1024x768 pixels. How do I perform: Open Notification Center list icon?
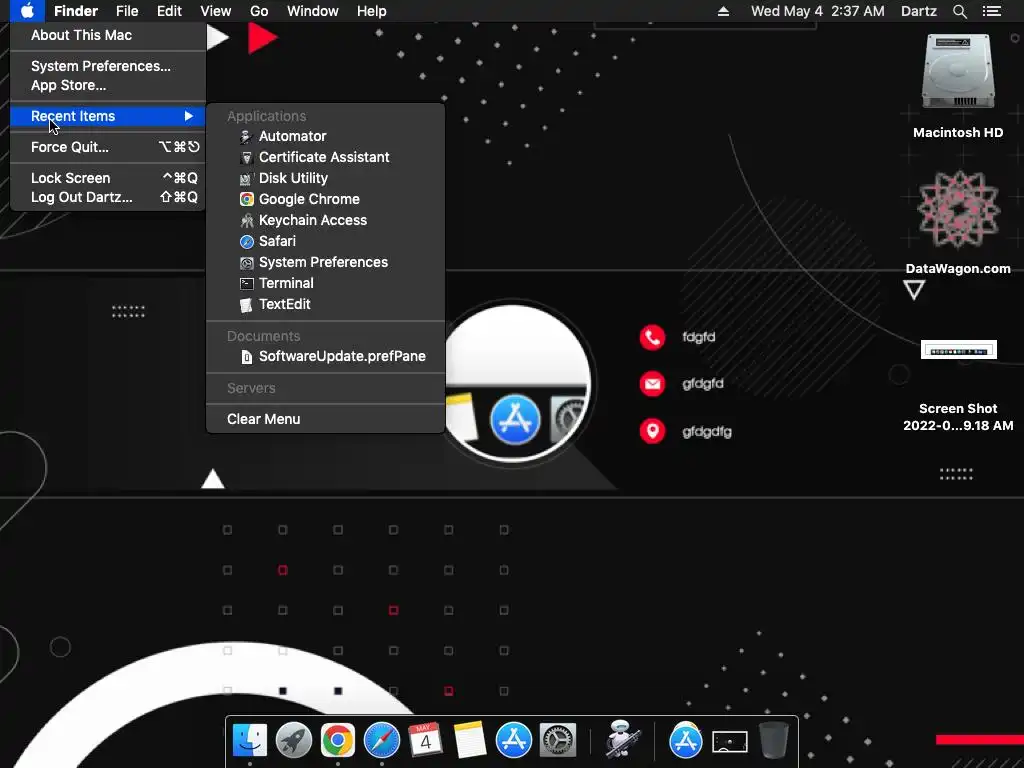(x=991, y=11)
